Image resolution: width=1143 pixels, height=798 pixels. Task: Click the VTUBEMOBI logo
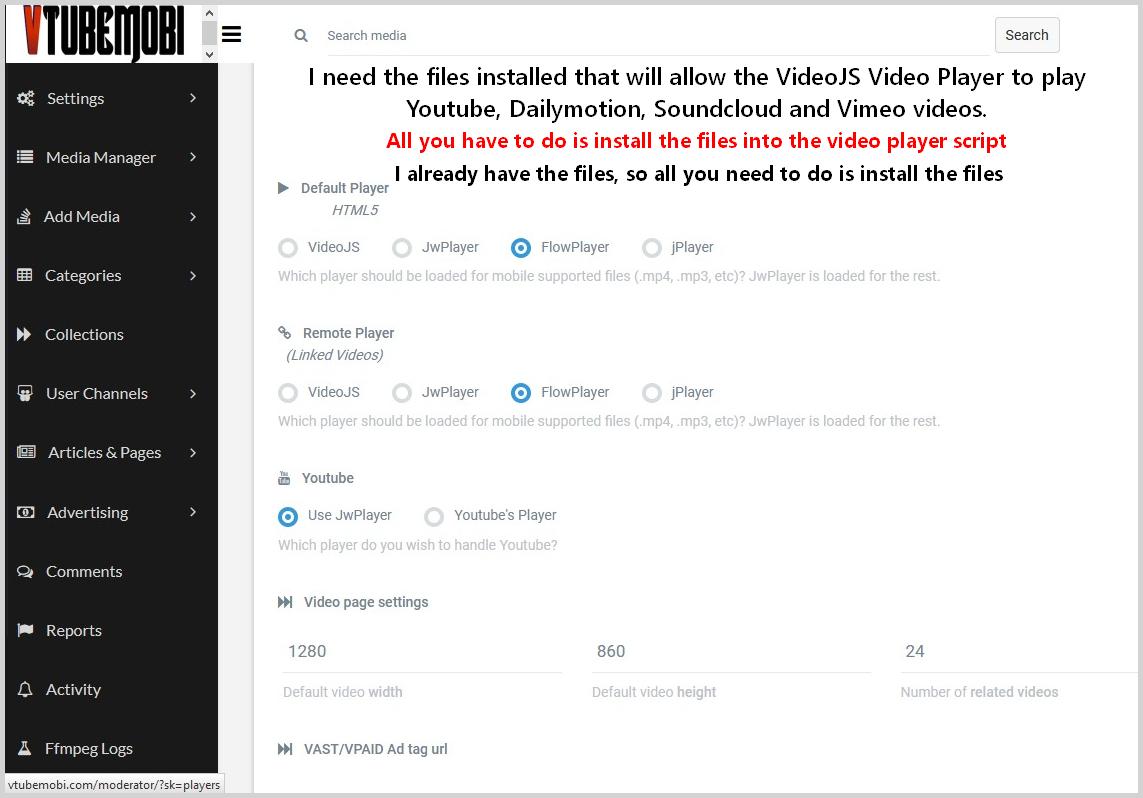click(x=103, y=32)
